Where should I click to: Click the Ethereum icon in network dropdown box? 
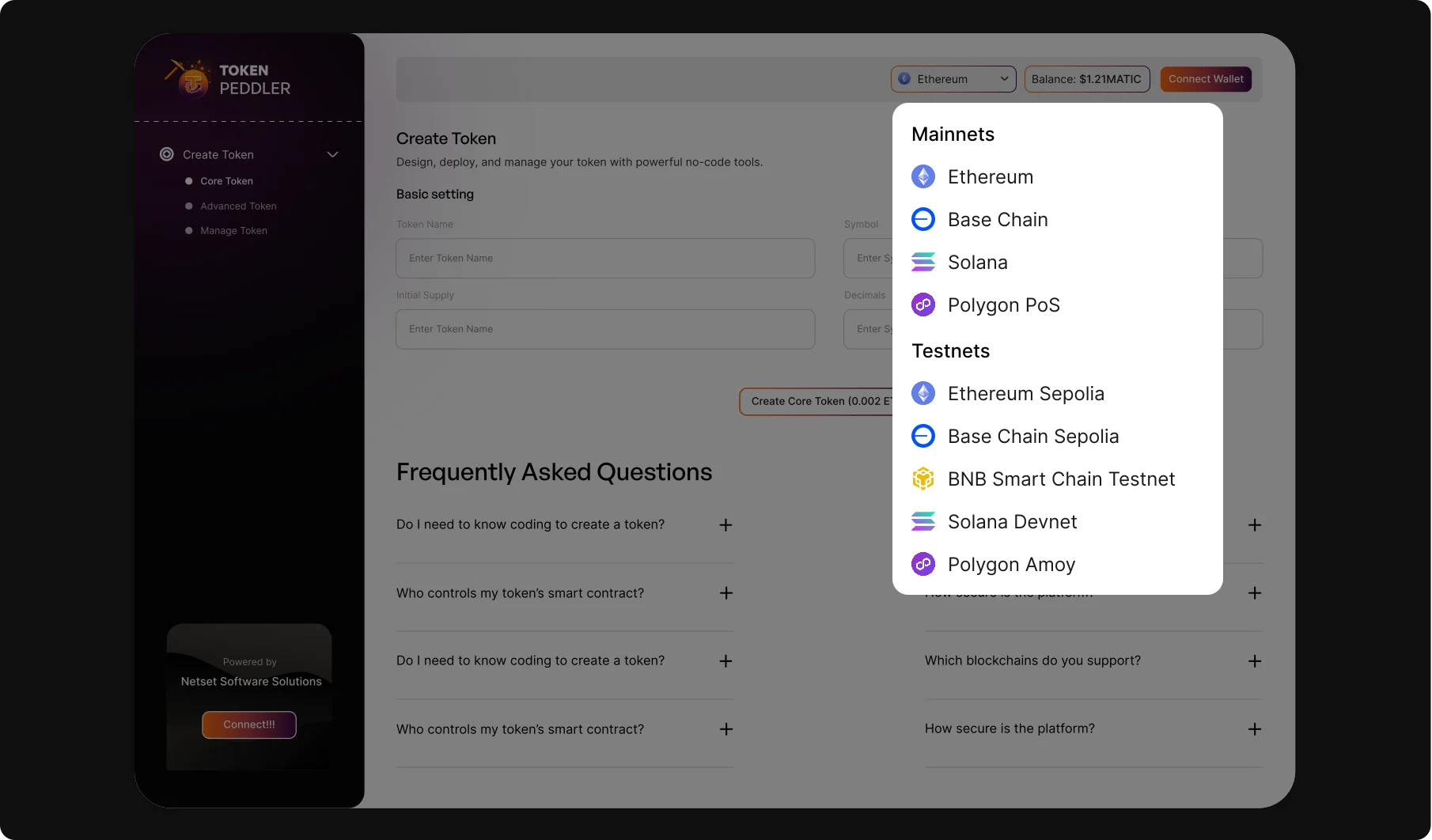904,79
